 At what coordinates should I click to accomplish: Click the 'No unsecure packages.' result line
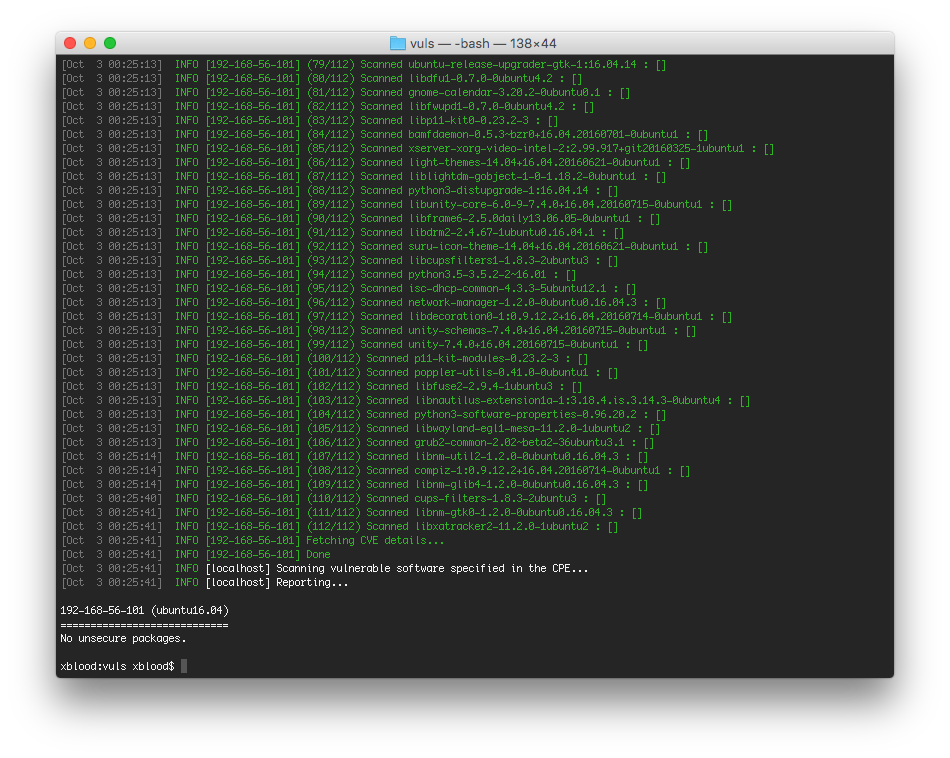click(124, 639)
